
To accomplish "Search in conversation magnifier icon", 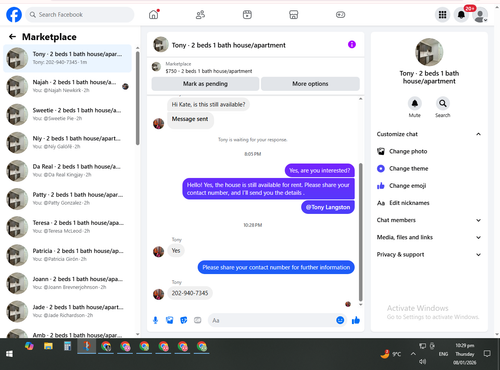I will click(x=443, y=103).
